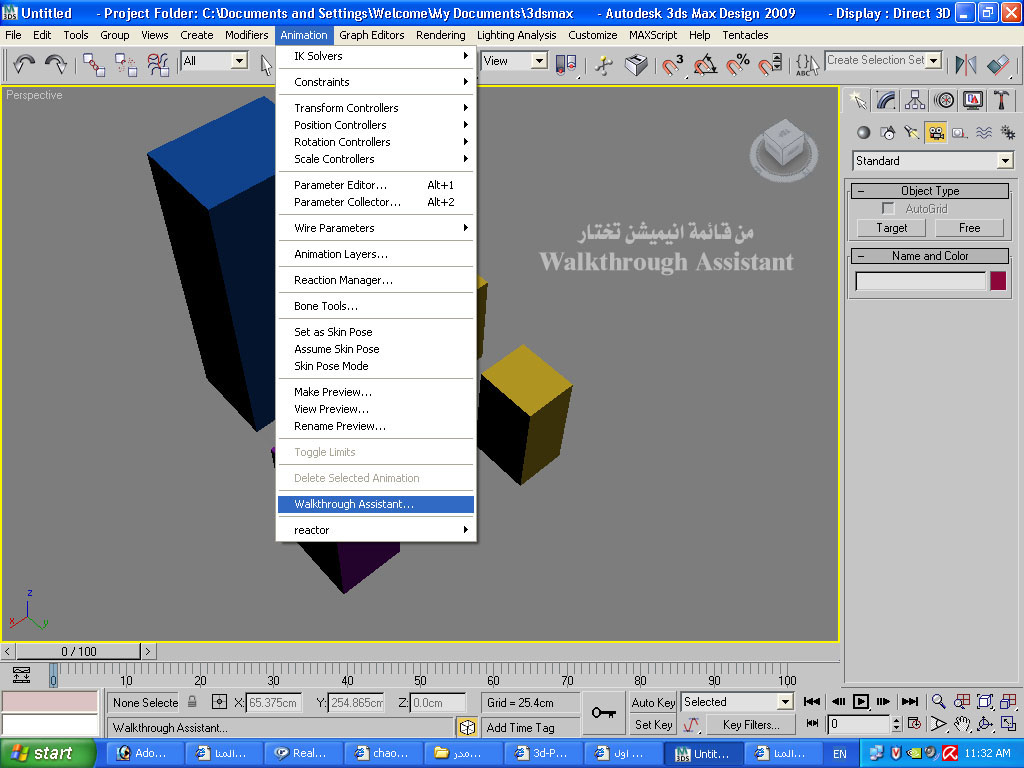Choose Make Preview menu entry

[x=376, y=392]
